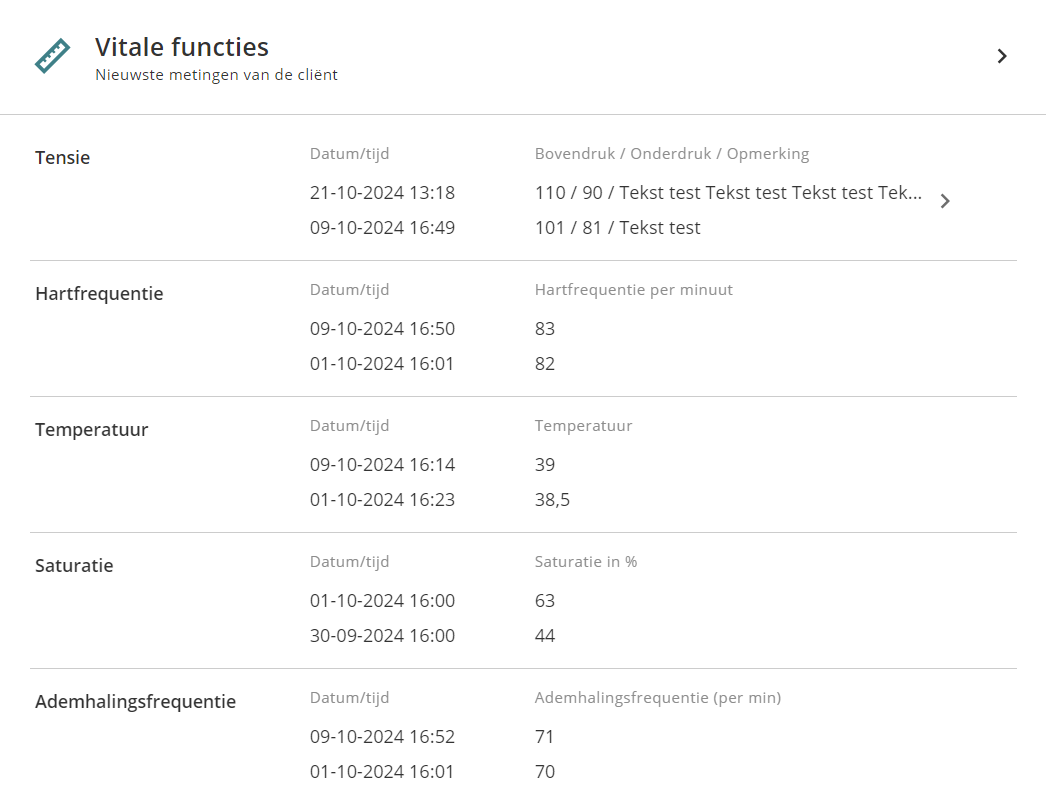The height and width of the screenshot is (812, 1046).
Task: Select the Tensie row label
Action: coord(62,157)
